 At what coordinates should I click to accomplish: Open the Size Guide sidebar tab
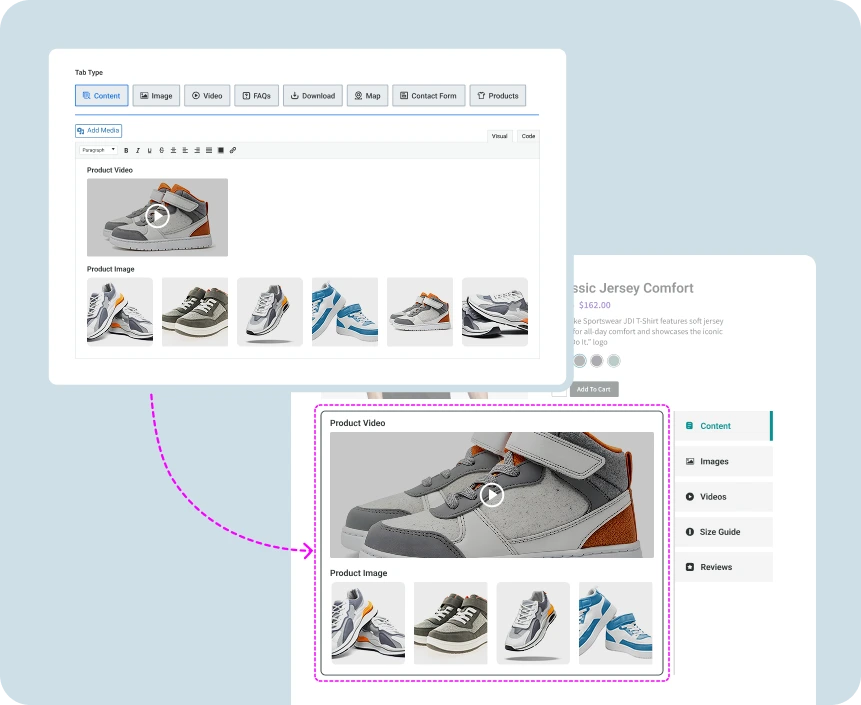pyautogui.click(x=720, y=532)
